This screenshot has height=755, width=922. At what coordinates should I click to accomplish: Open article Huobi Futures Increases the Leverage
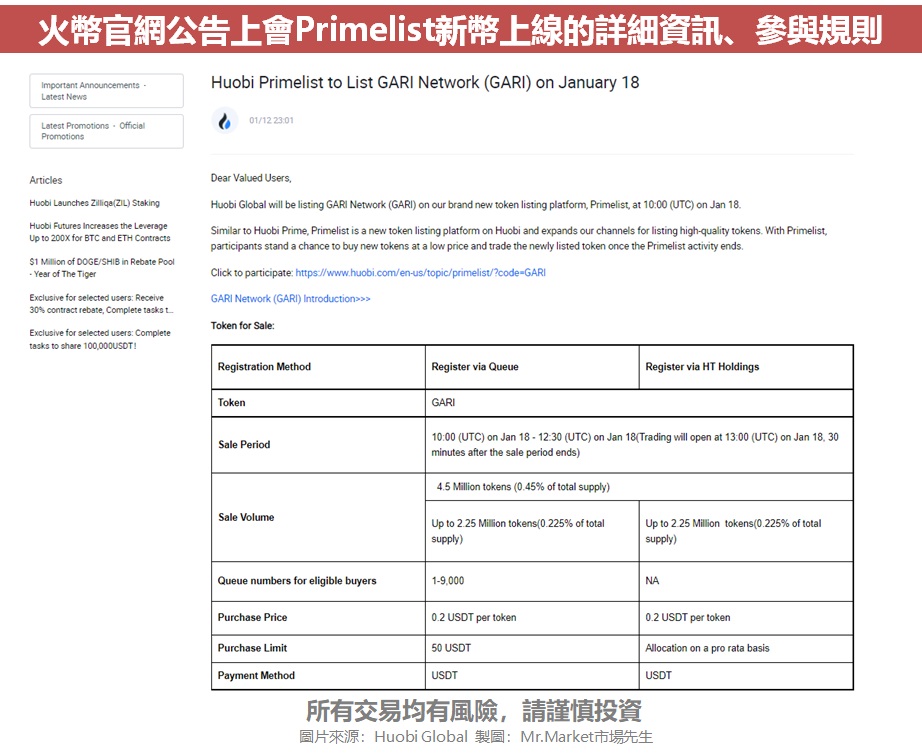point(100,232)
